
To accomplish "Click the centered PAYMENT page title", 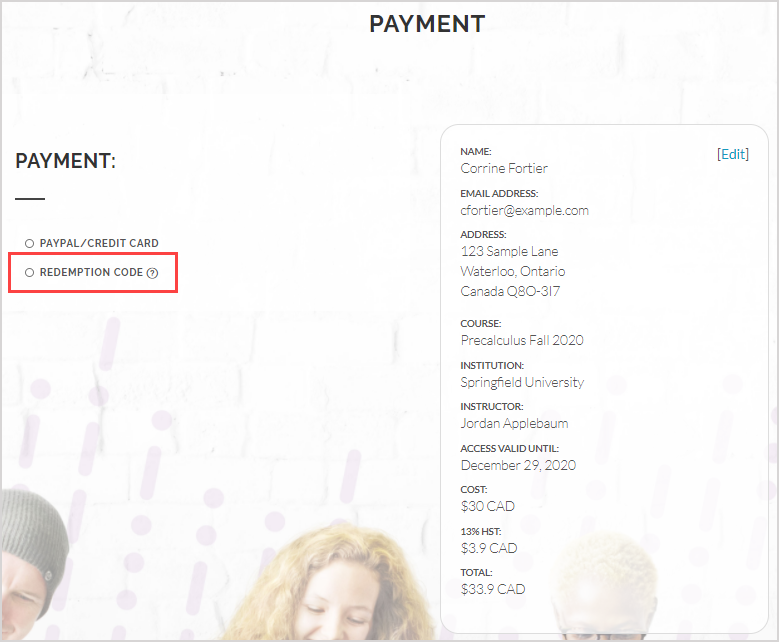I will pos(427,24).
